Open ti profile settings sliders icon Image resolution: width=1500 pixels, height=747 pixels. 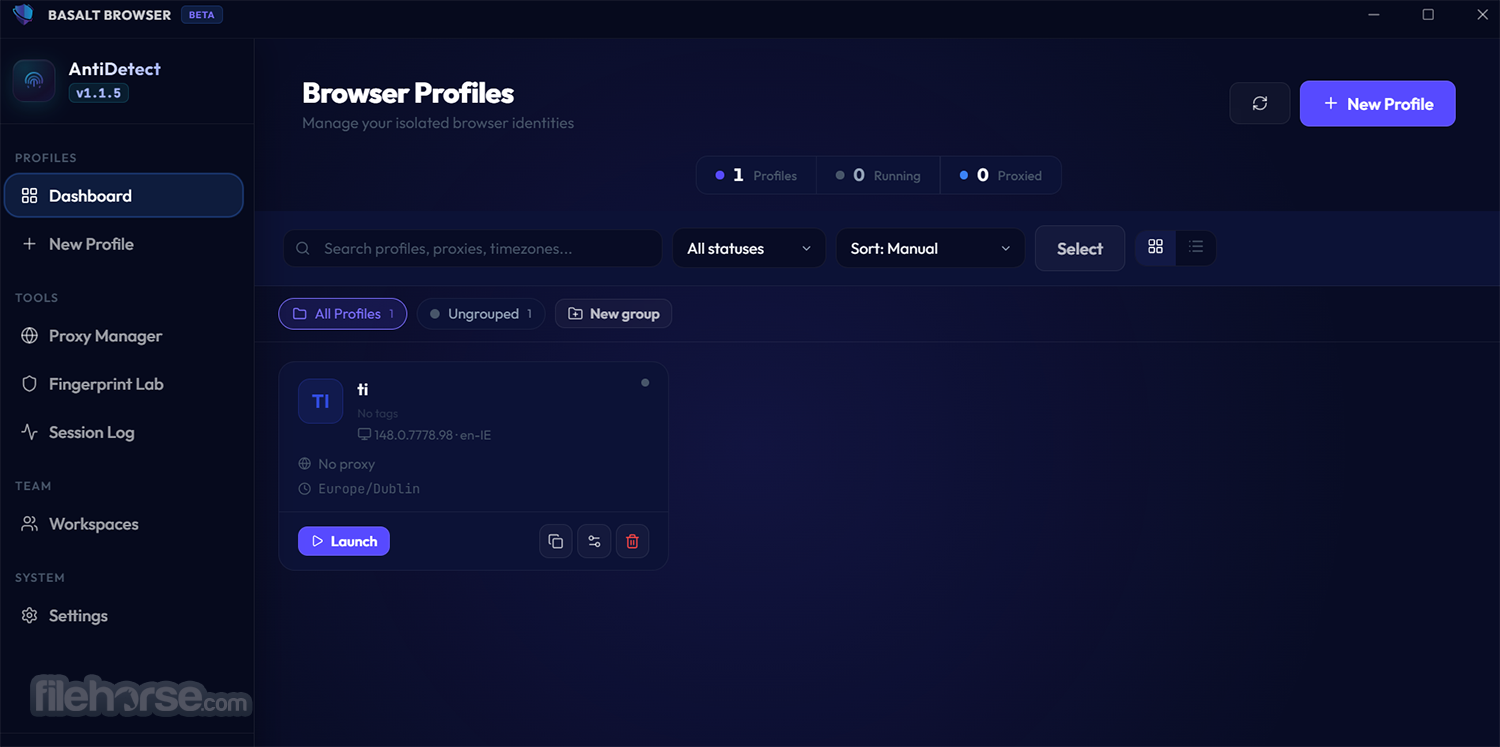tap(594, 541)
